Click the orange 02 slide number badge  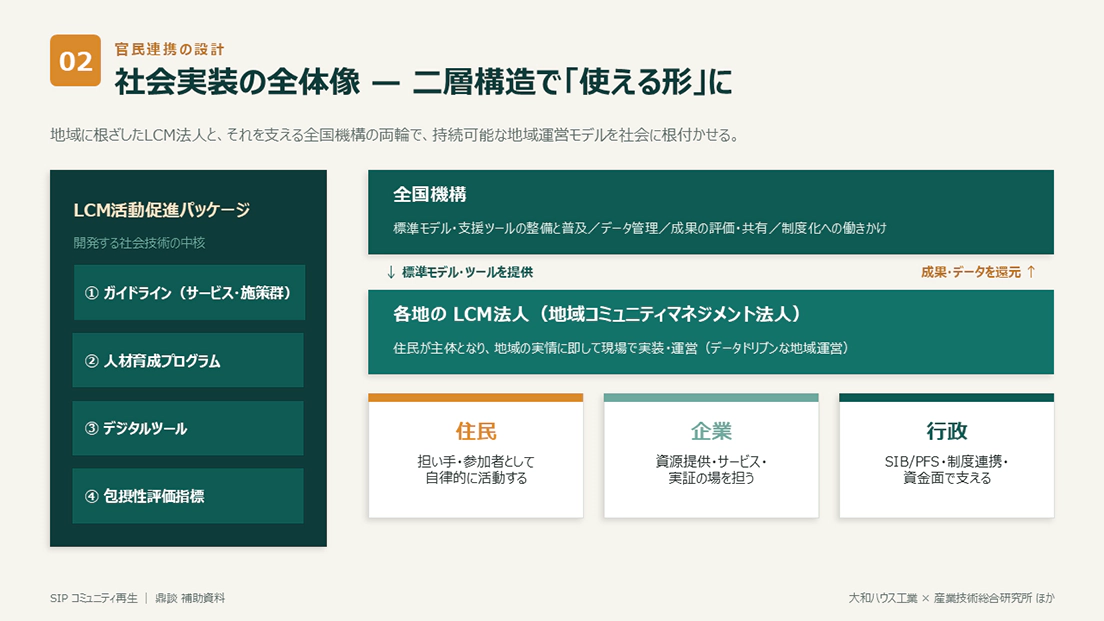point(75,61)
